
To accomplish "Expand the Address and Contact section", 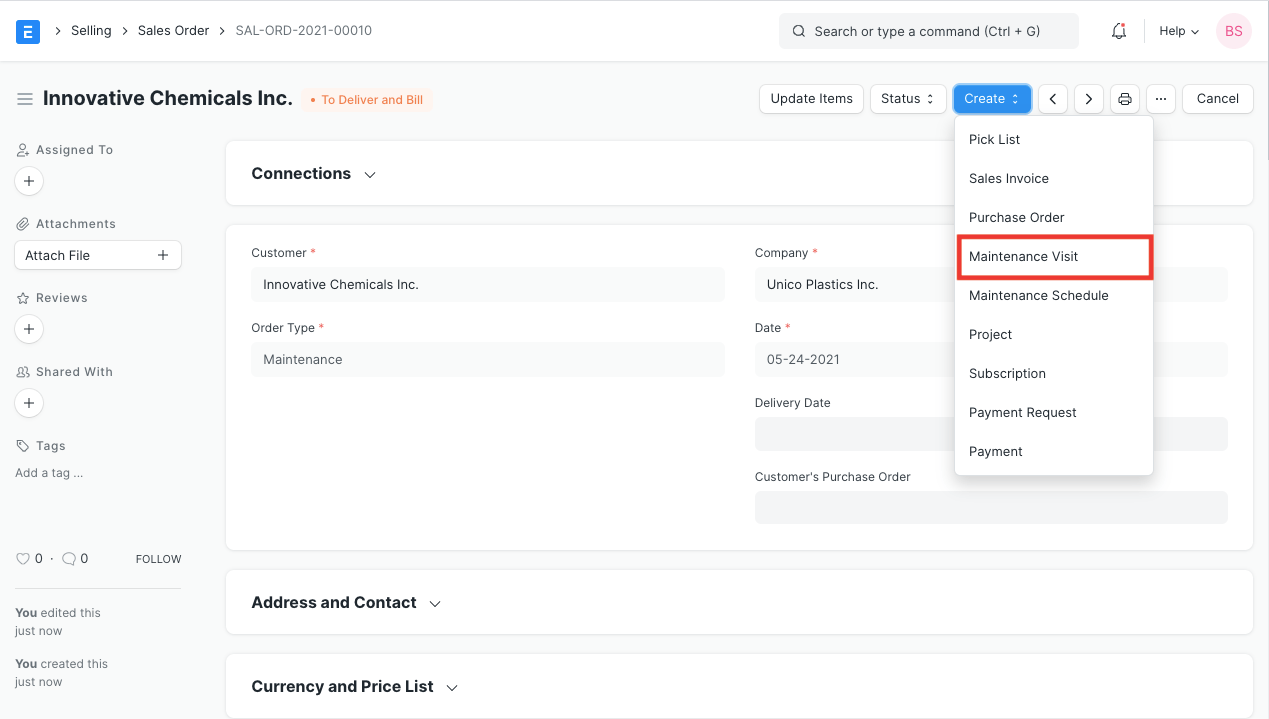I will (x=346, y=603).
